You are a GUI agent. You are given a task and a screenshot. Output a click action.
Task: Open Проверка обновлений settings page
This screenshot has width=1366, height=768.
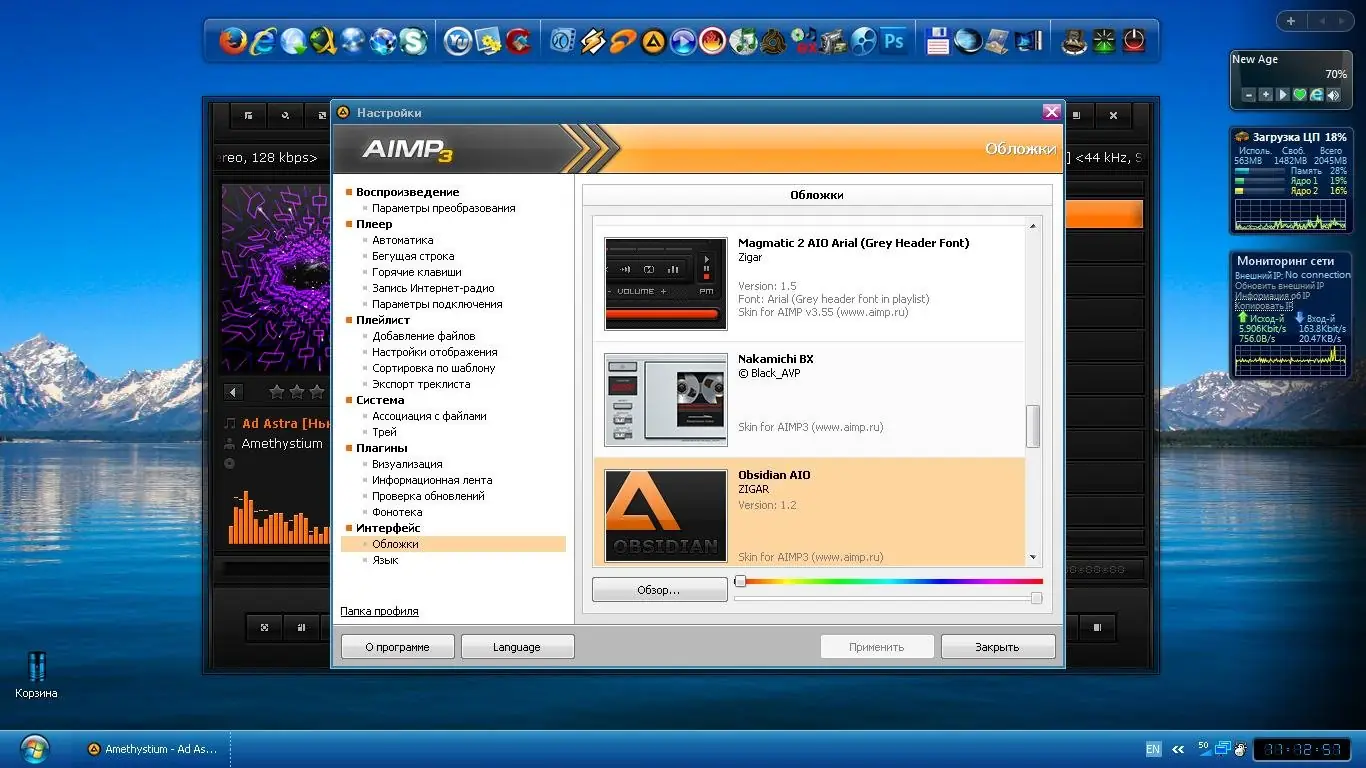[x=428, y=496]
